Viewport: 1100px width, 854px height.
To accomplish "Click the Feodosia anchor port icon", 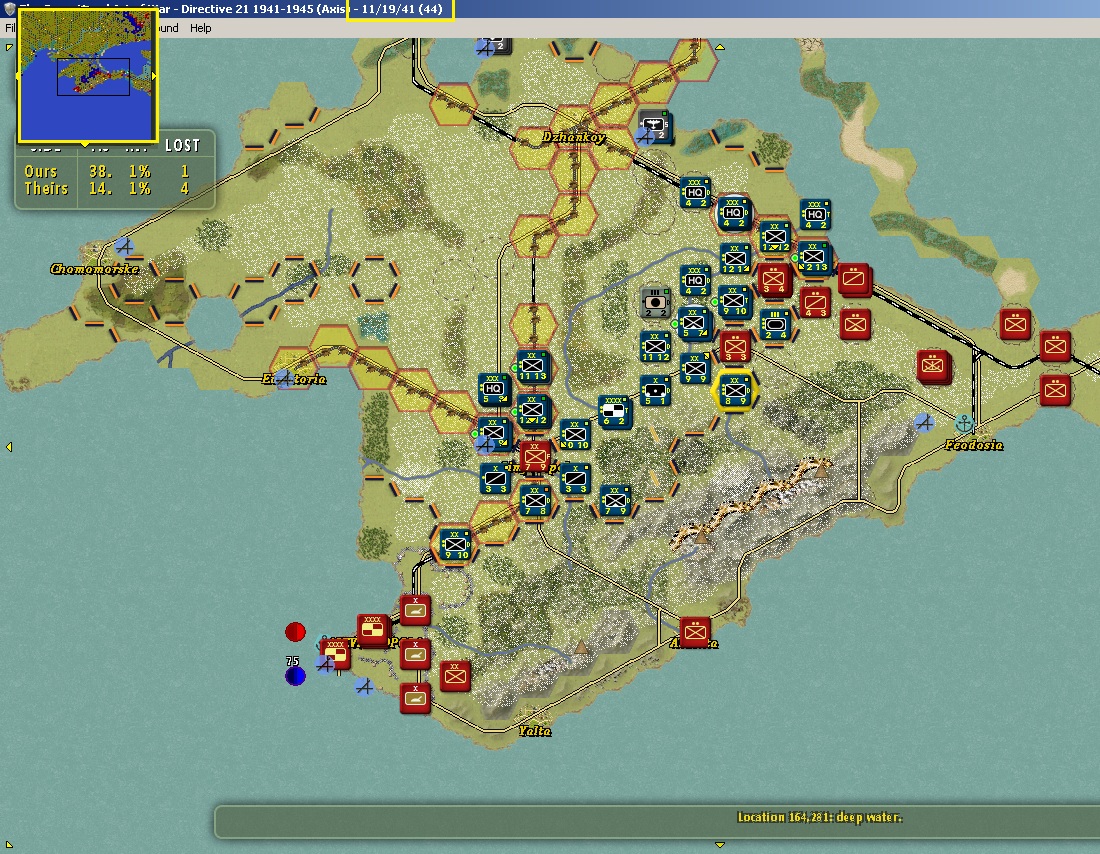I will (x=965, y=423).
